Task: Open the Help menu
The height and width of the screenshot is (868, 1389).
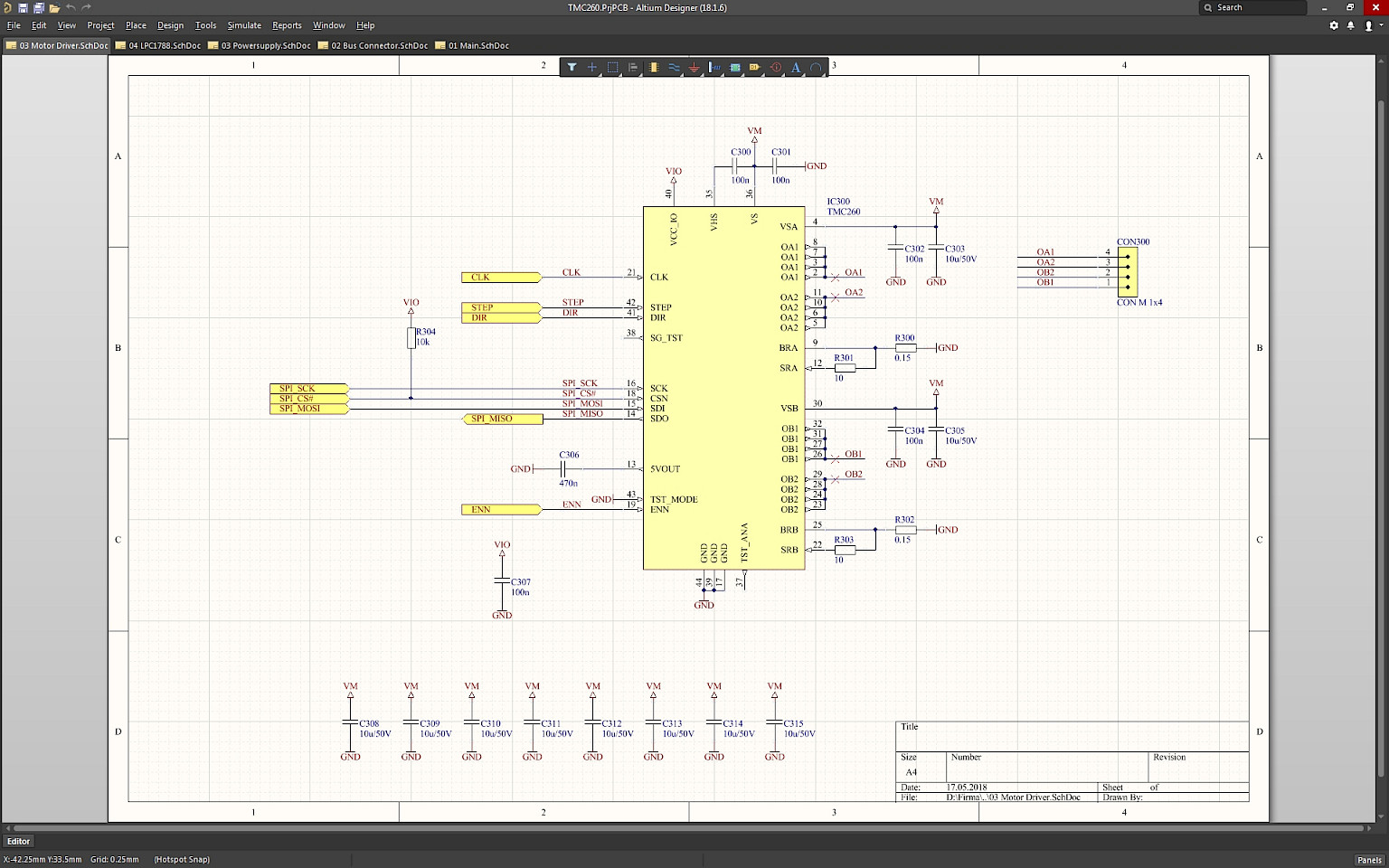Action: [365, 25]
